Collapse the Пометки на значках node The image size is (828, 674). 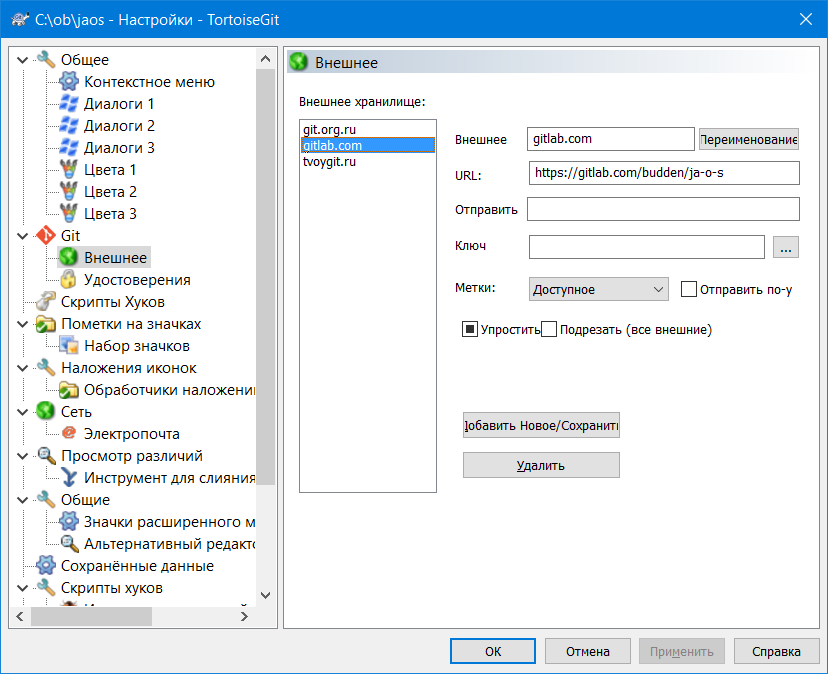(22, 324)
